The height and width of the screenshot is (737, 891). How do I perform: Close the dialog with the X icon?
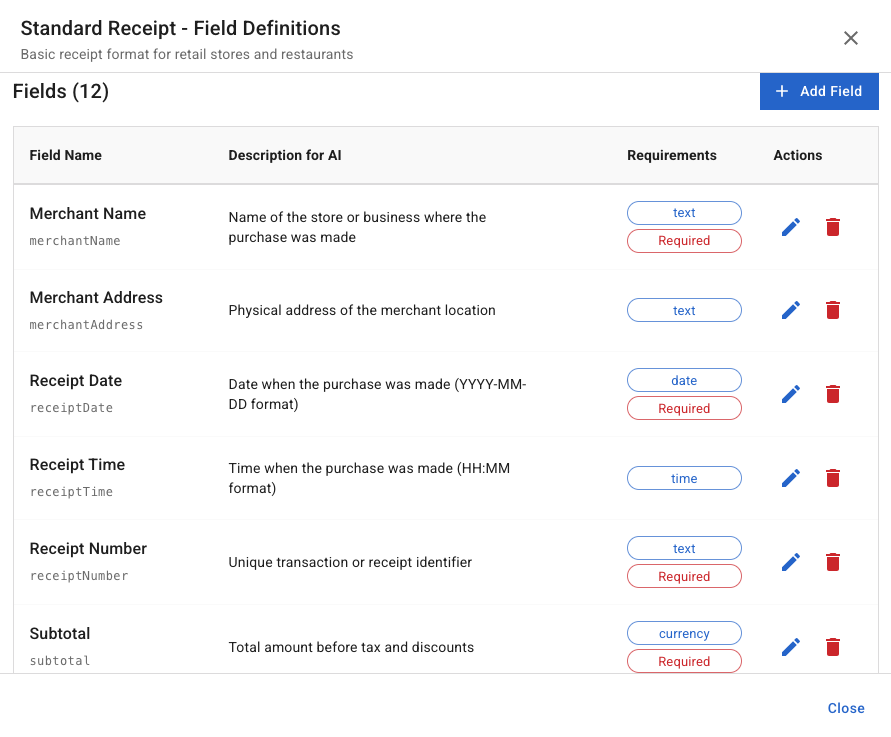[851, 38]
